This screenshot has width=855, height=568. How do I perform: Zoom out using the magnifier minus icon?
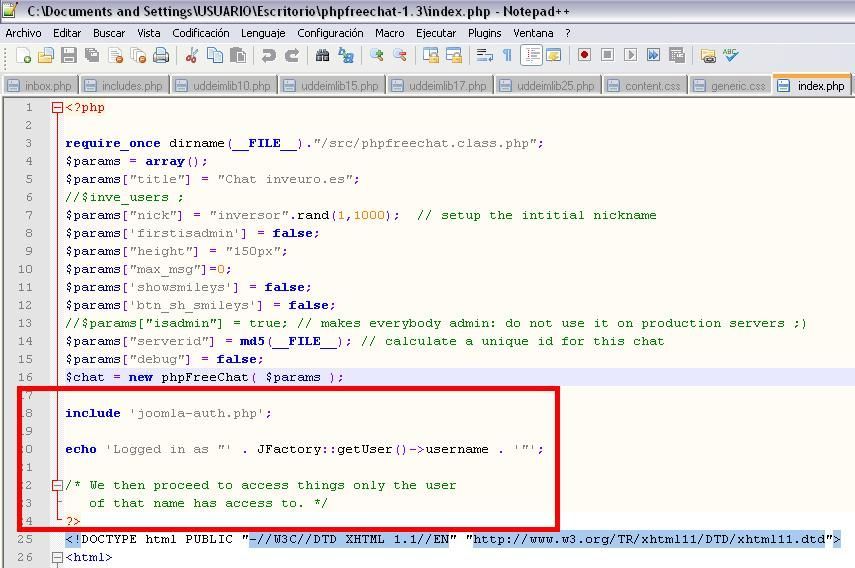400,55
